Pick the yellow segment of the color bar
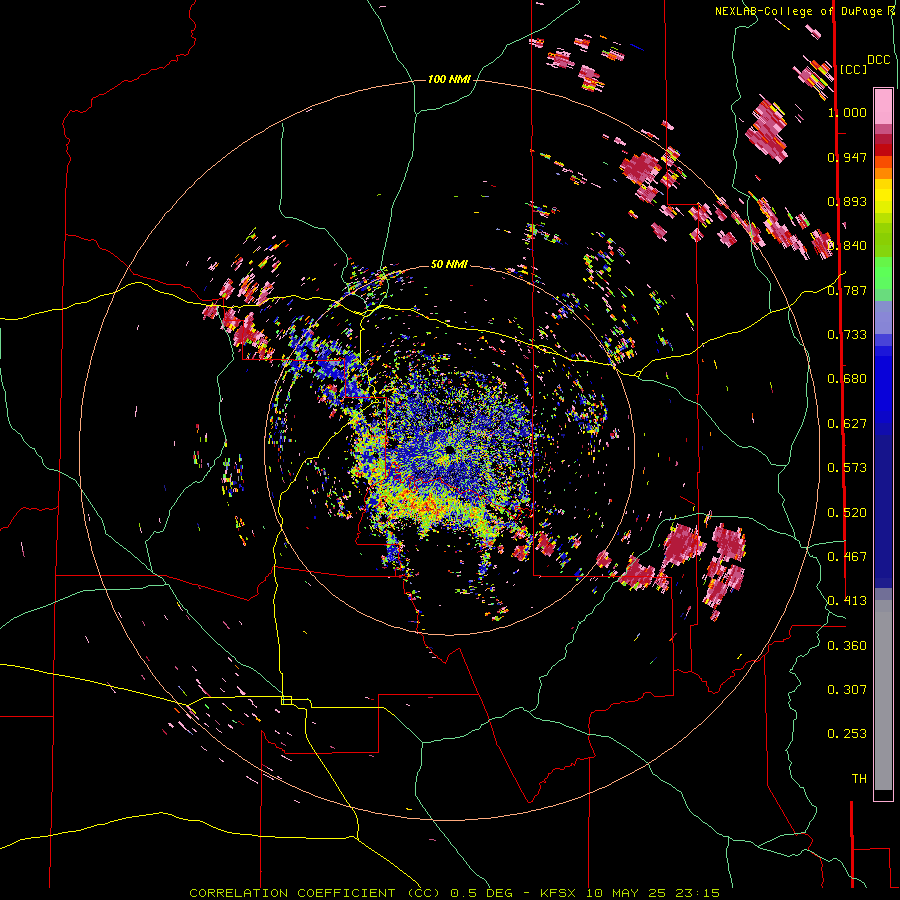The width and height of the screenshot is (900, 900). pyautogui.click(x=883, y=196)
